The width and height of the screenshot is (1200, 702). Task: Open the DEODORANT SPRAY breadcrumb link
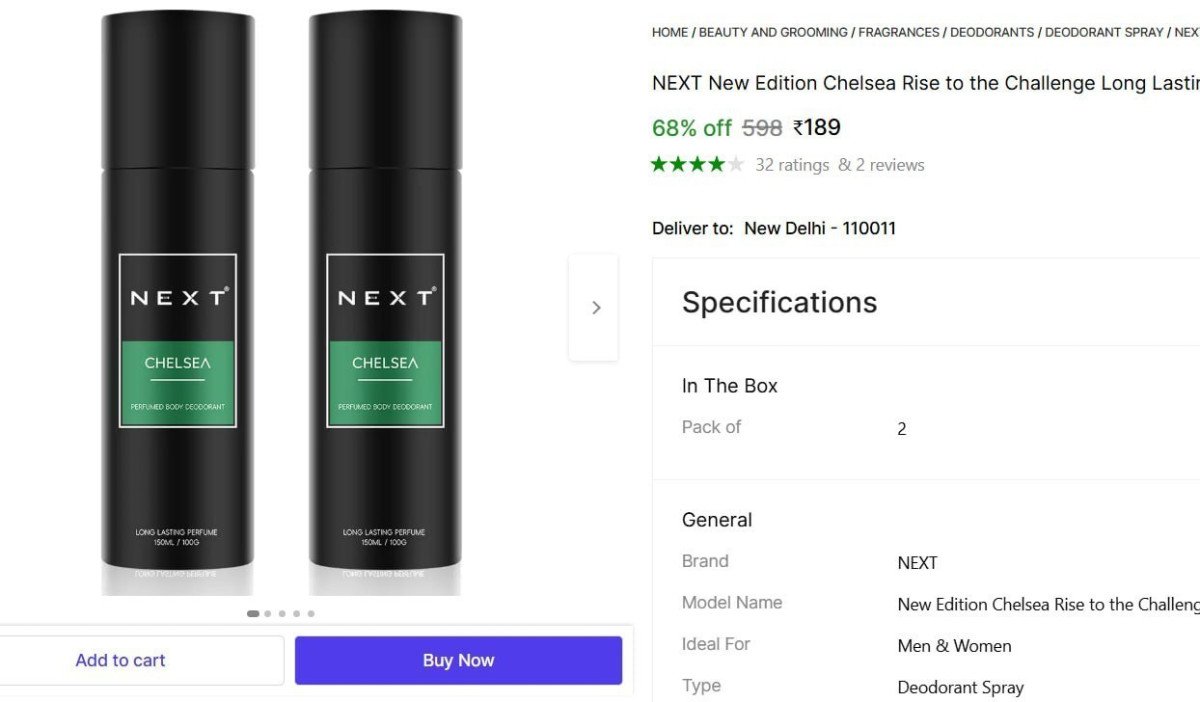coord(1104,33)
